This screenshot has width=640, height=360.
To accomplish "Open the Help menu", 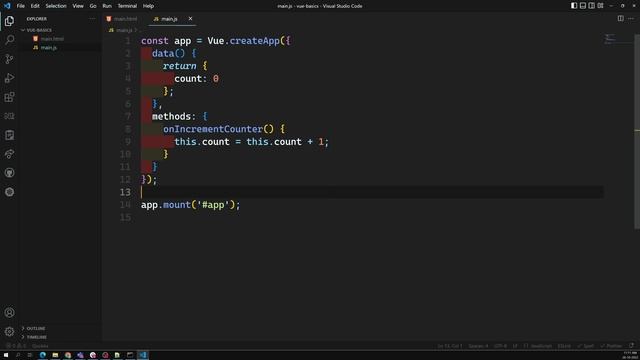I will 148,6.
